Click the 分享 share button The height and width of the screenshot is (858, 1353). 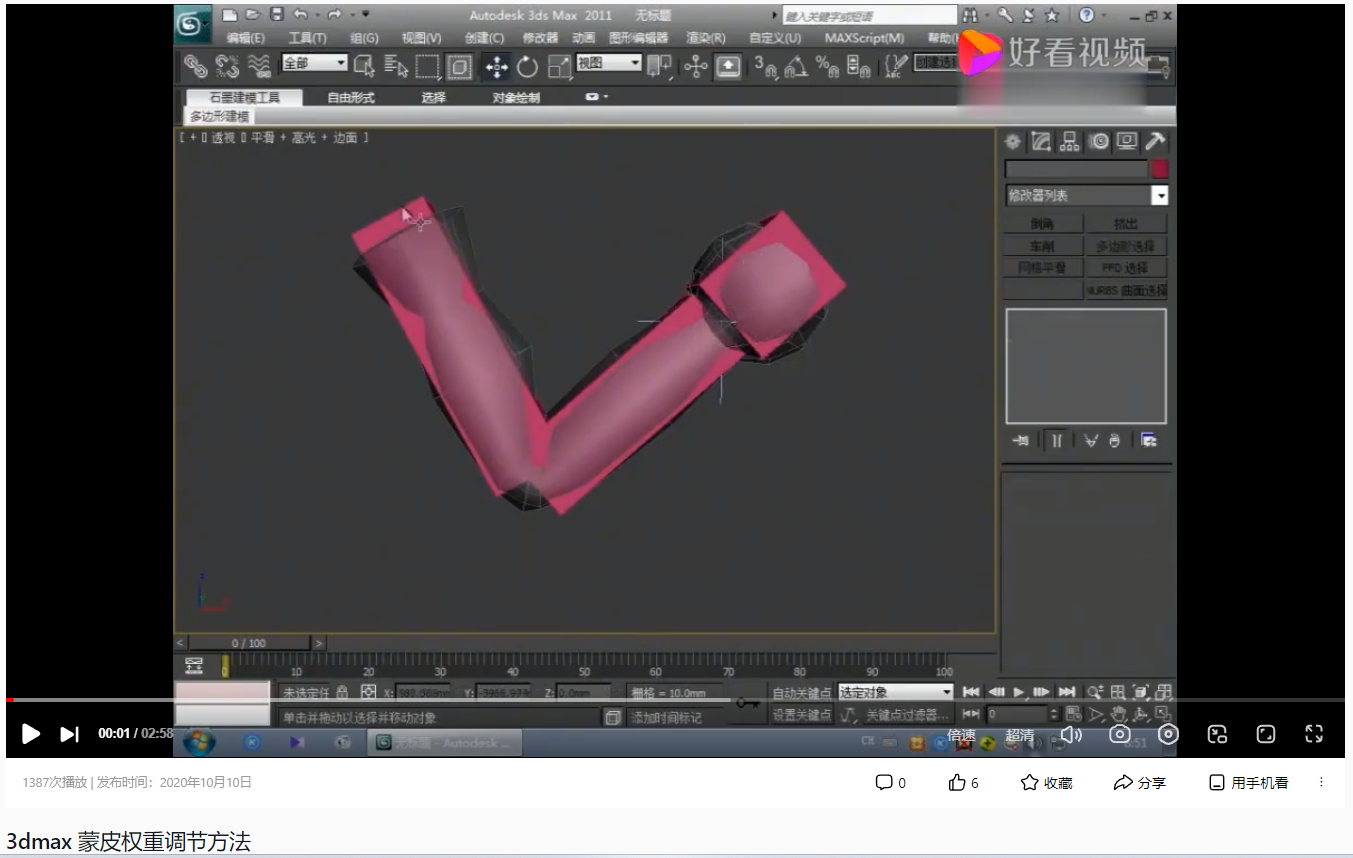tap(1140, 783)
